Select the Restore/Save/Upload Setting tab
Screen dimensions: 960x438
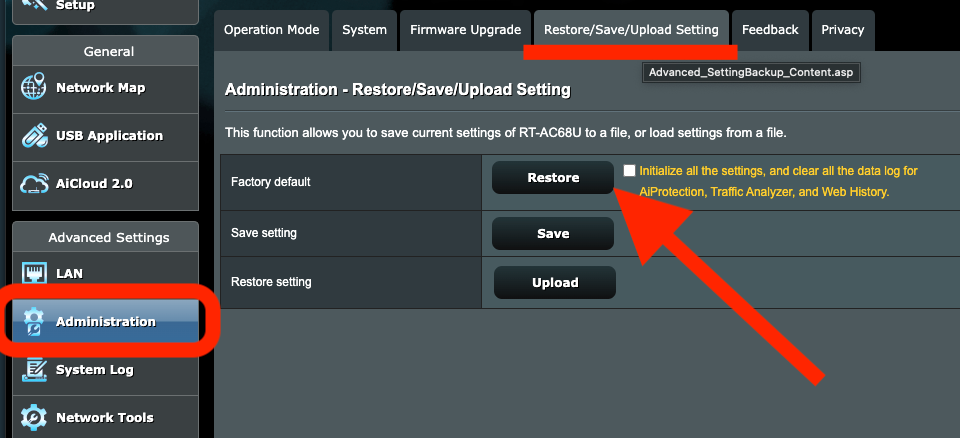(x=631, y=30)
